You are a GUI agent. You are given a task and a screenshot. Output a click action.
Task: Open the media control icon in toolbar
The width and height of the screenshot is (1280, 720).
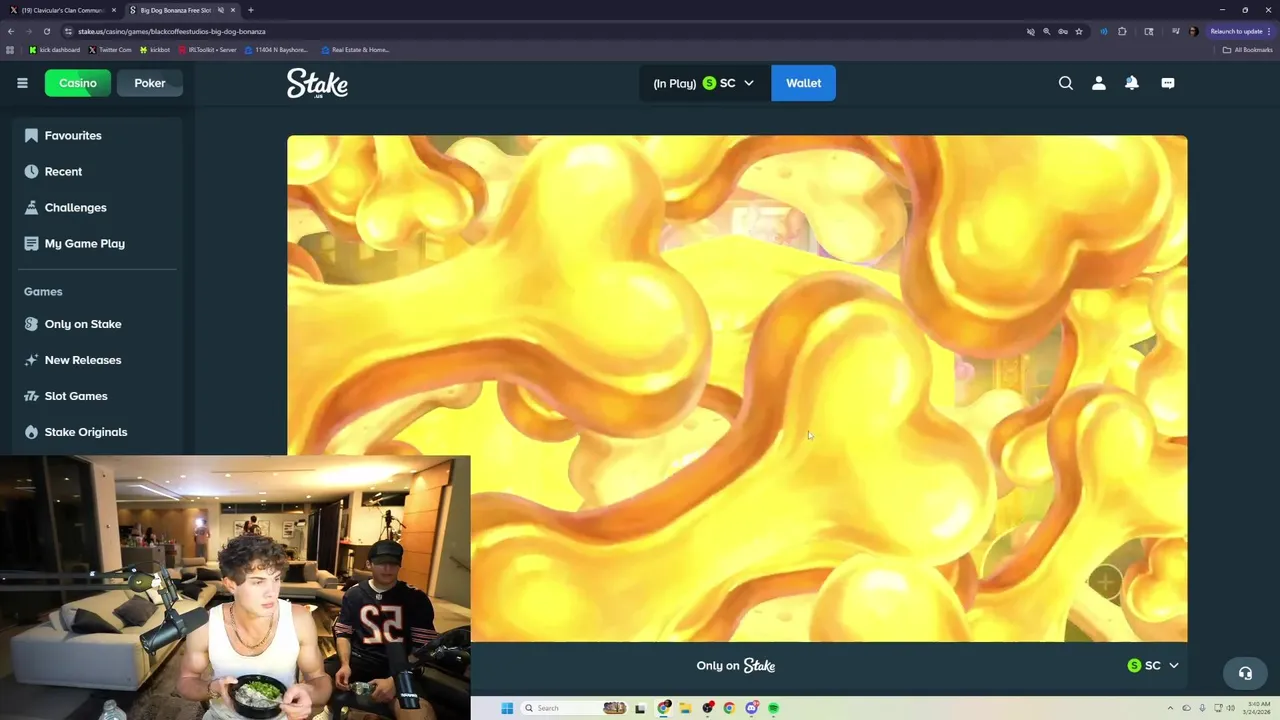[1175, 31]
